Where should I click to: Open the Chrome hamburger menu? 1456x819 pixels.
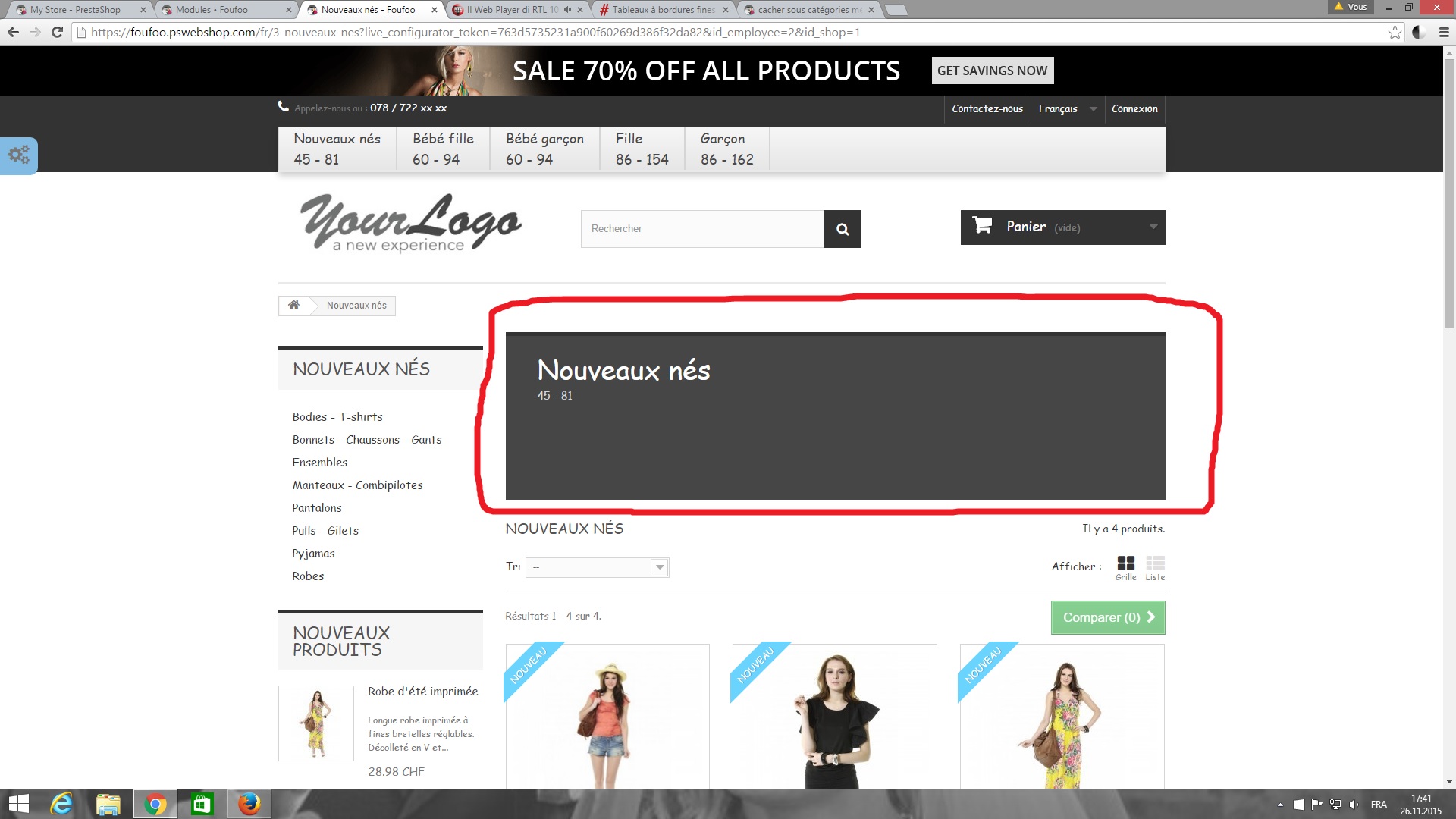tap(1444, 32)
